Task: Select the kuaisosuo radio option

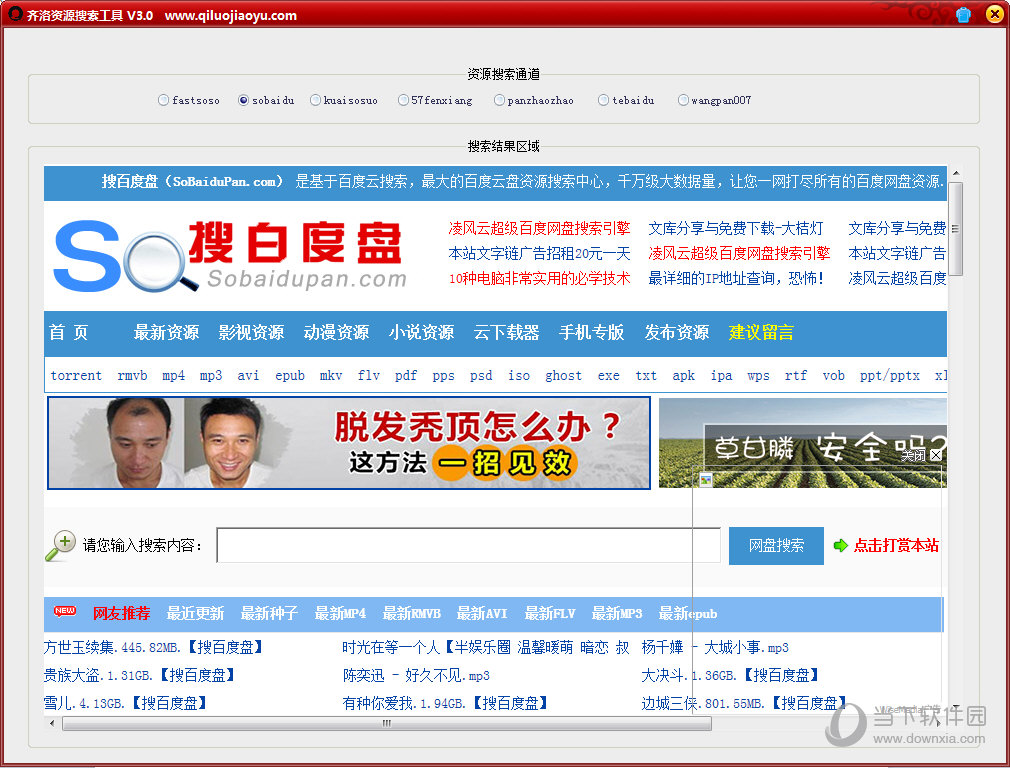Action: coord(316,100)
